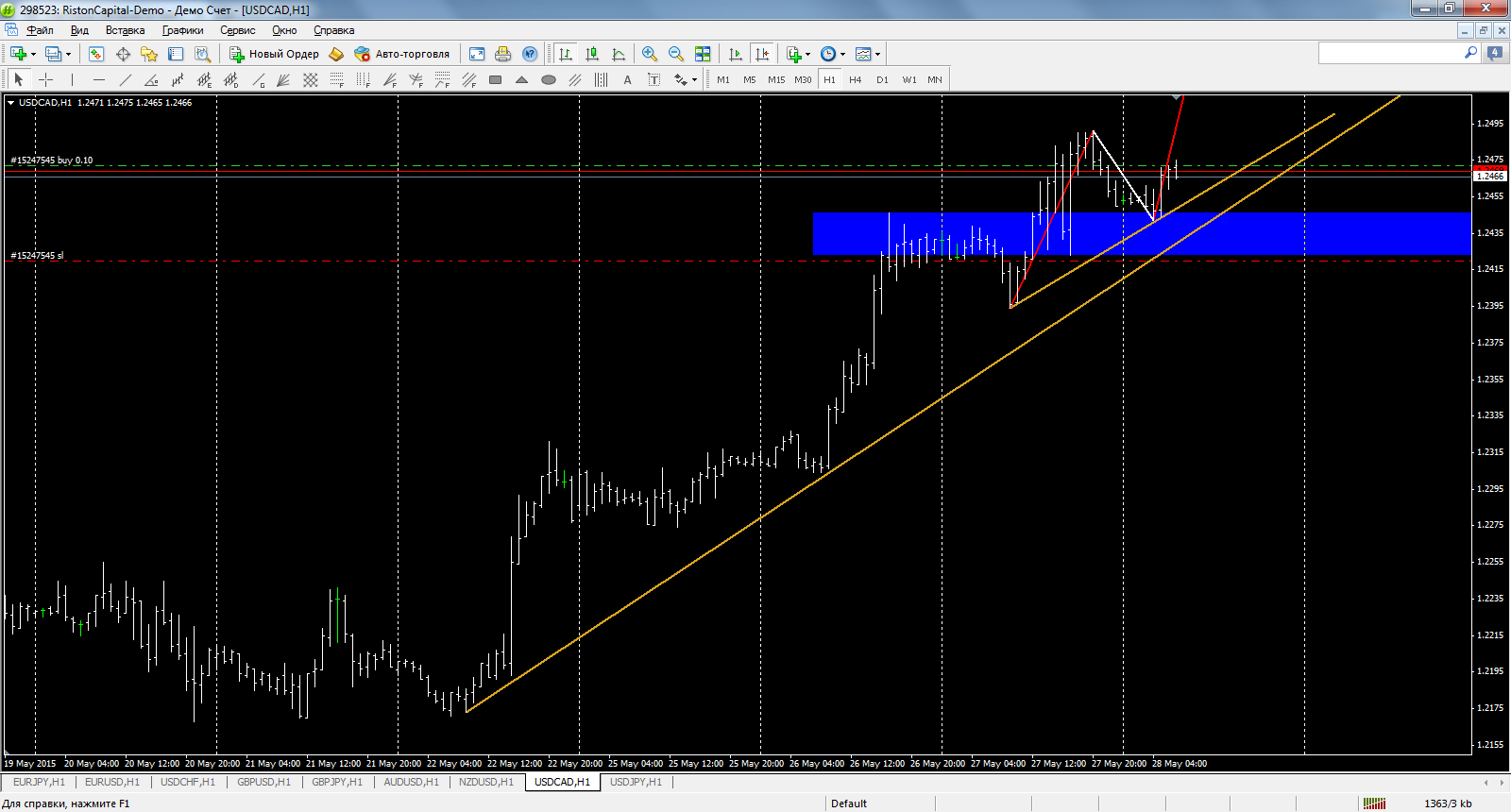Toggle chart Auto Scroll
Image resolution: width=1511 pixels, height=812 pixels.
click(x=736, y=54)
